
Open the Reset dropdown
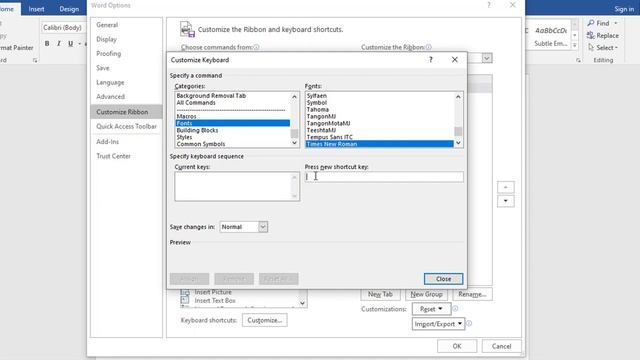click(431, 309)
